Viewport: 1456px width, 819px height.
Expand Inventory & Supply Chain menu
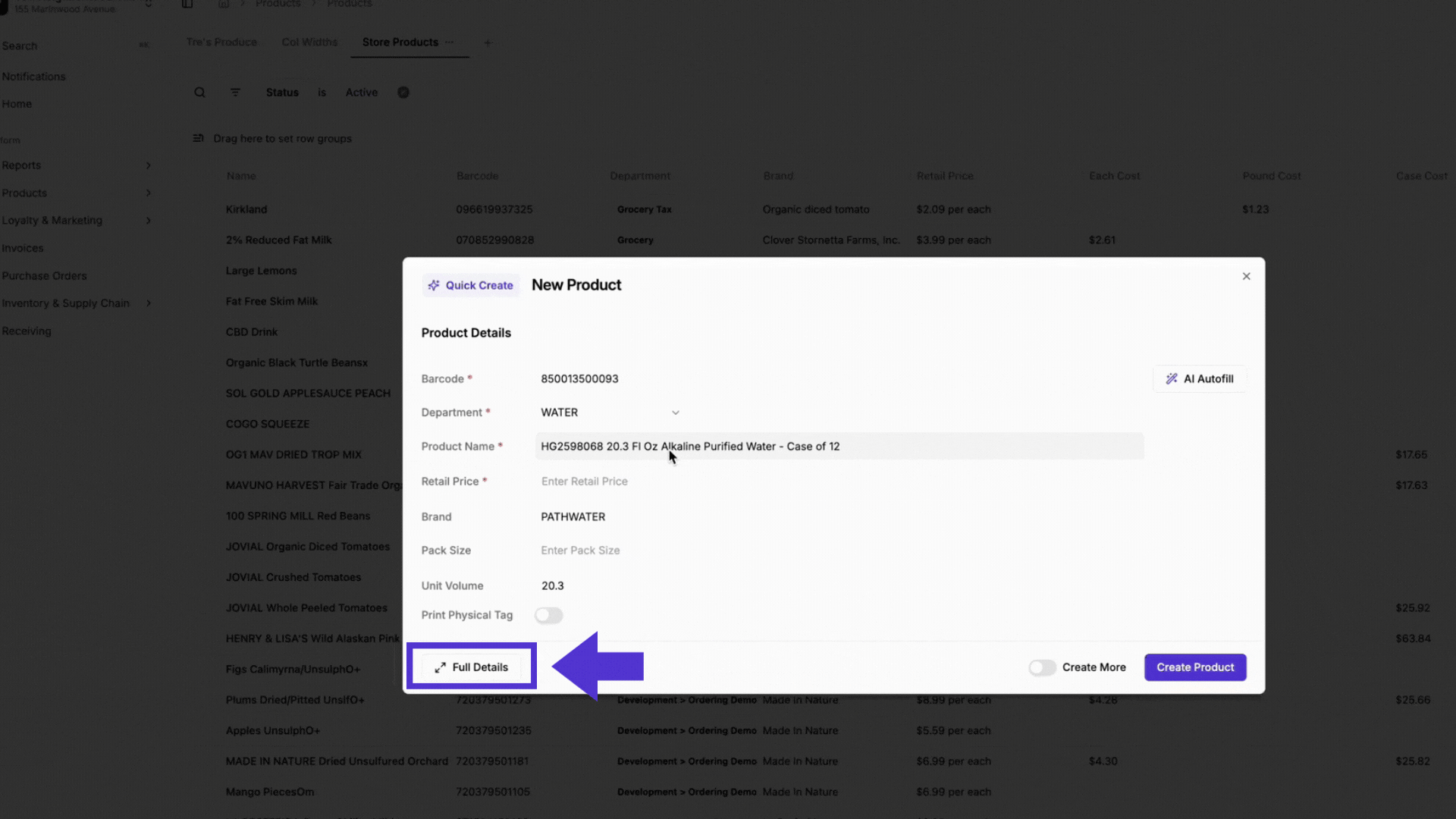click(148, 303)
